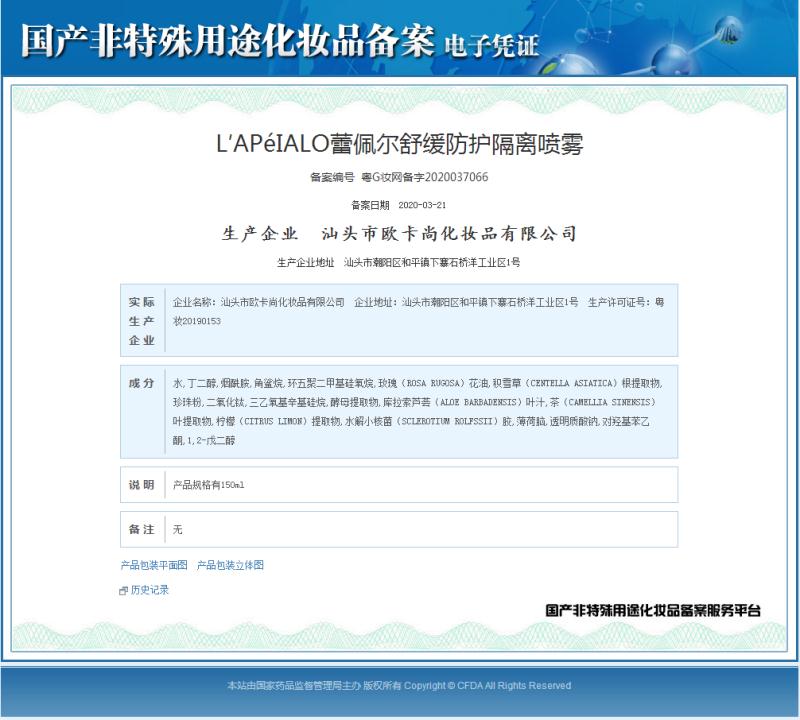
Task: Click the footer copyright CFDA text
Action: click(x=398, y=686)
